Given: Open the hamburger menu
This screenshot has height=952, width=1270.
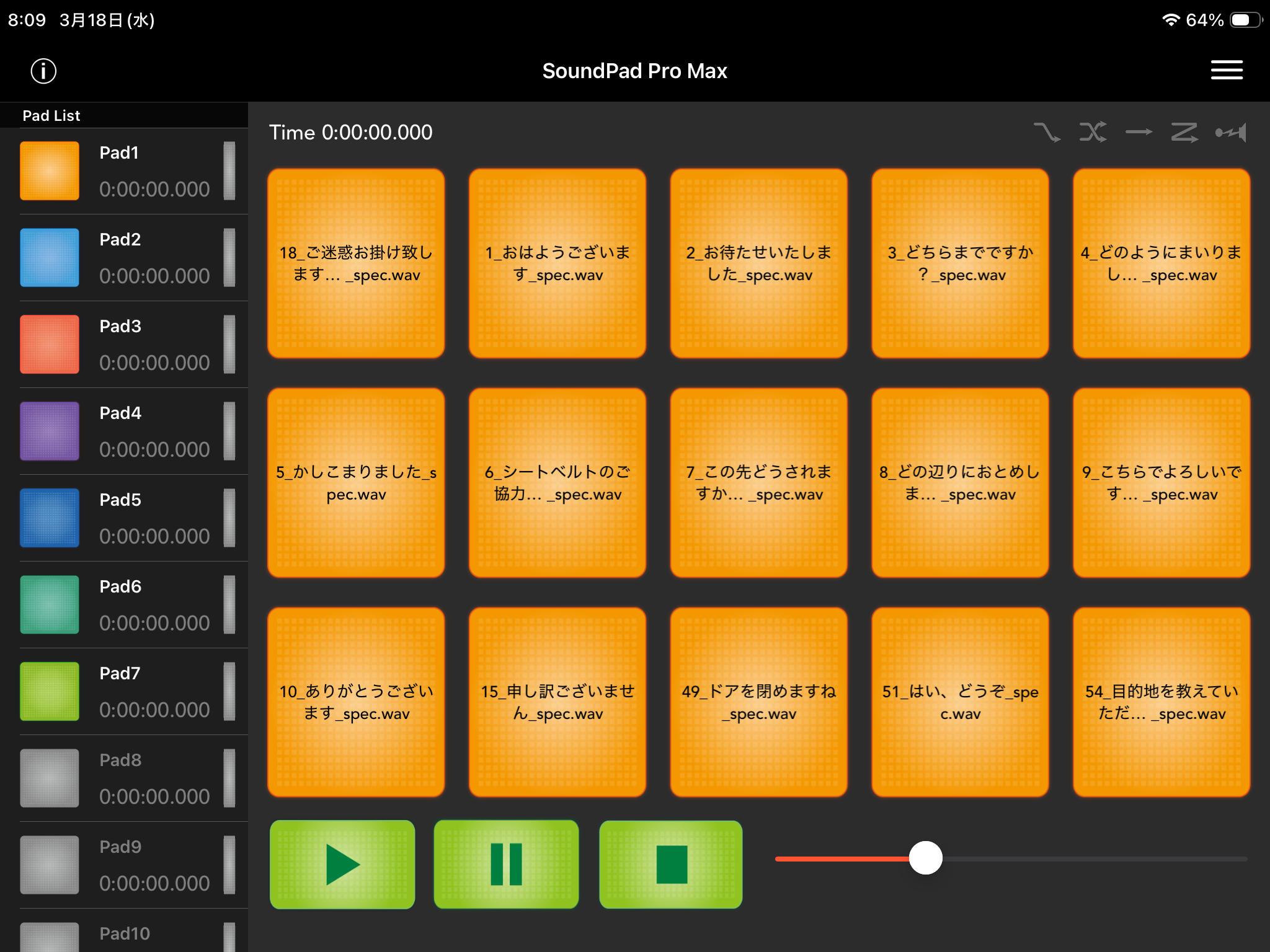Looking at the screenshot, I should 1226,70.
